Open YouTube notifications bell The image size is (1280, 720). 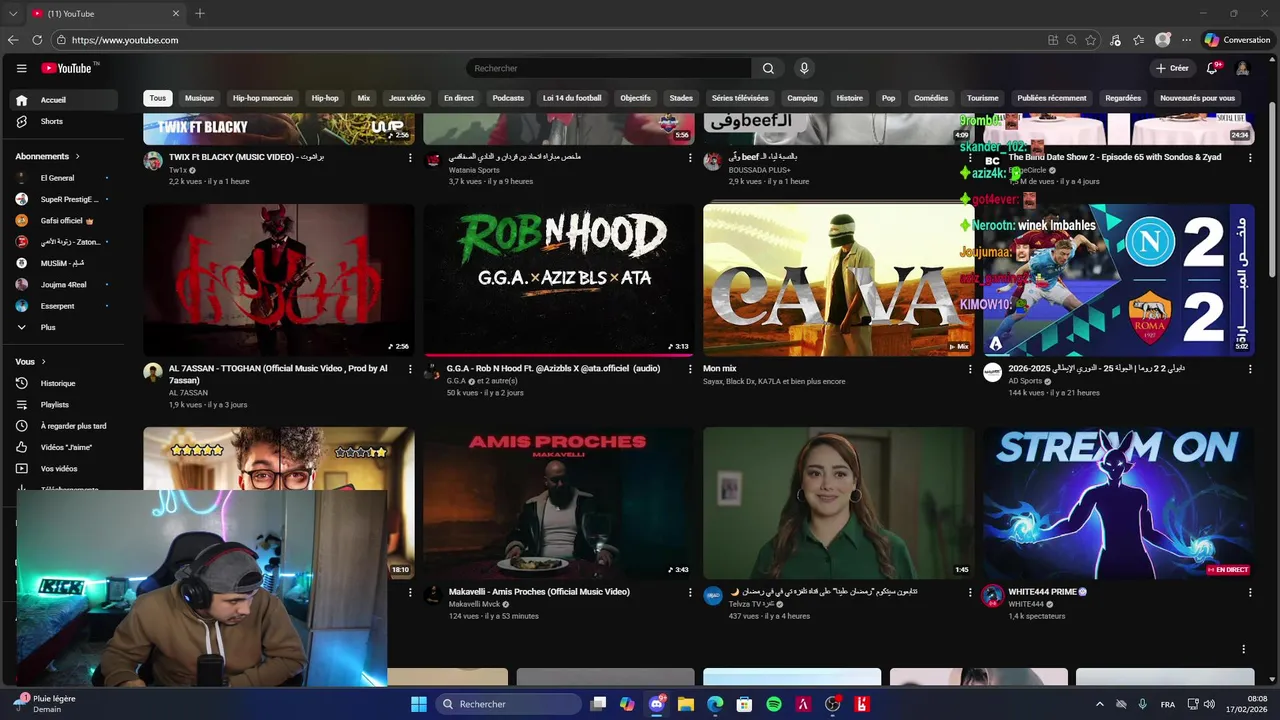coord(1212,68)
